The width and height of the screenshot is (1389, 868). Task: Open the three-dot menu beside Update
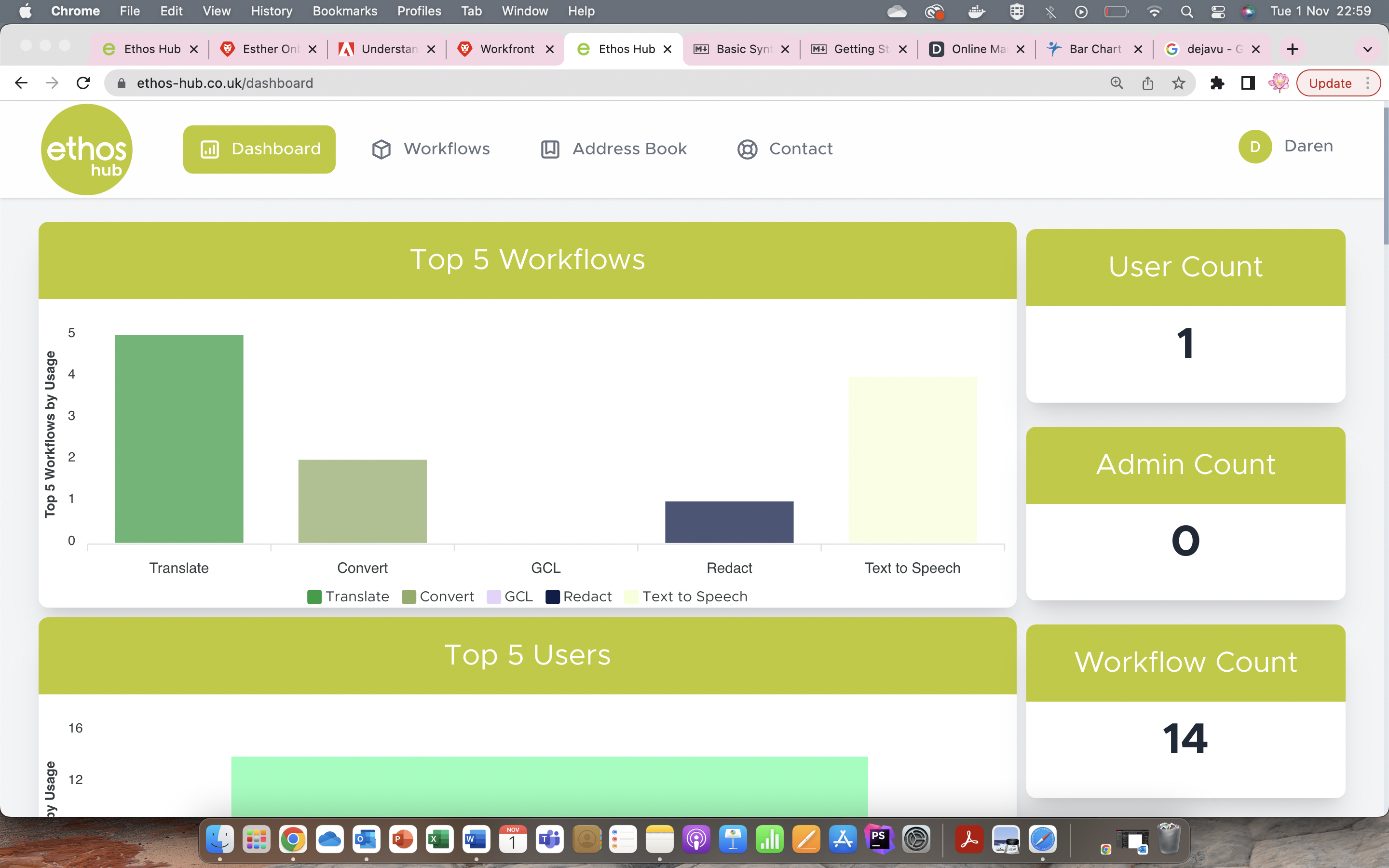coord(1368,82)
